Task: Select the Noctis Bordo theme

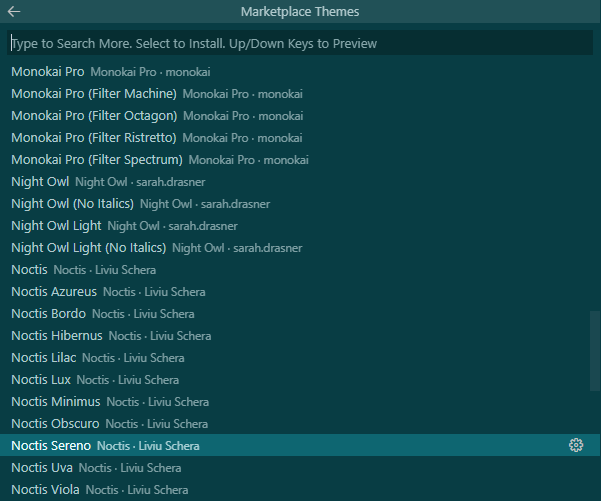Action: (48, 314)
